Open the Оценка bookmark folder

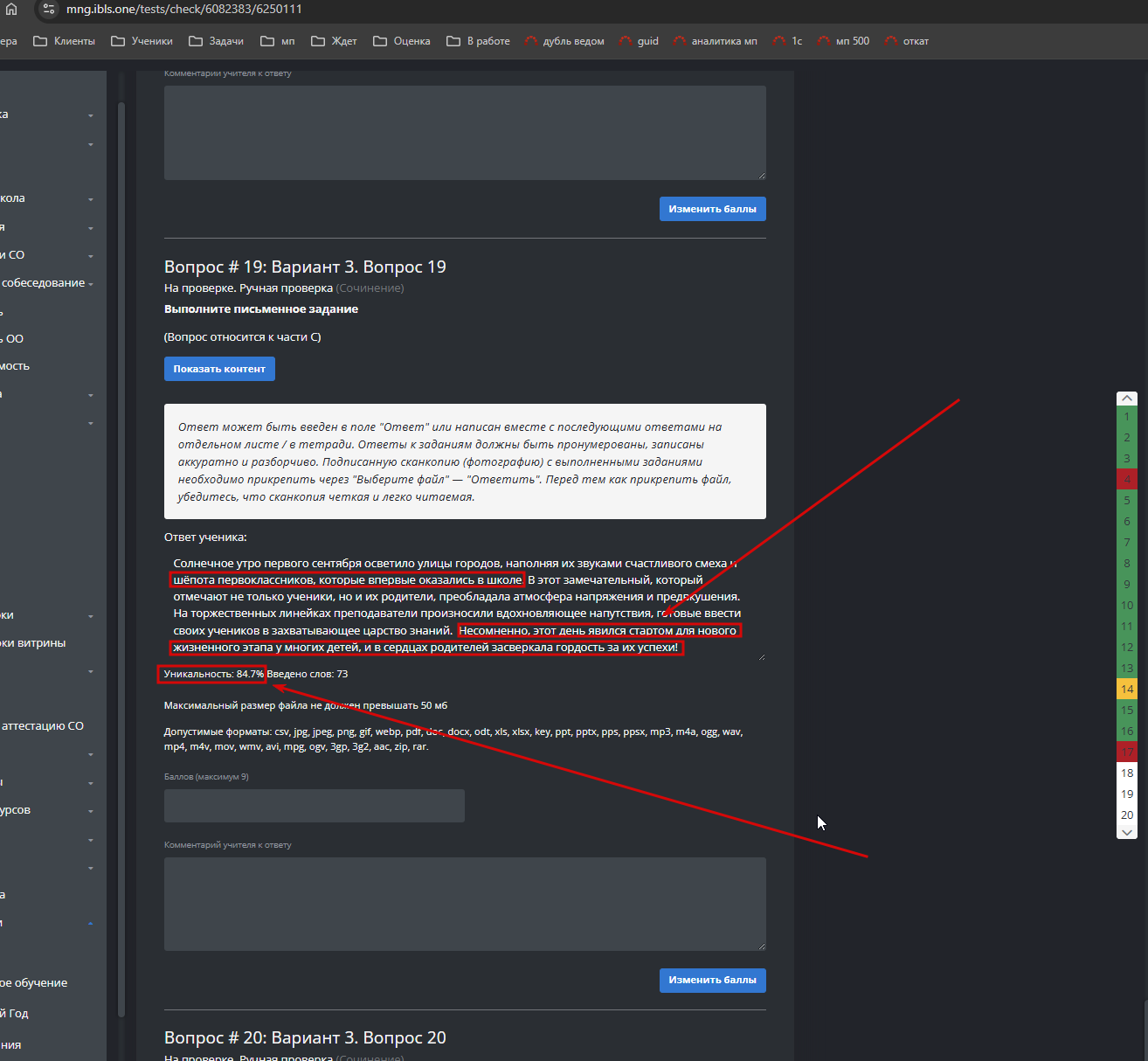point(402,41)
